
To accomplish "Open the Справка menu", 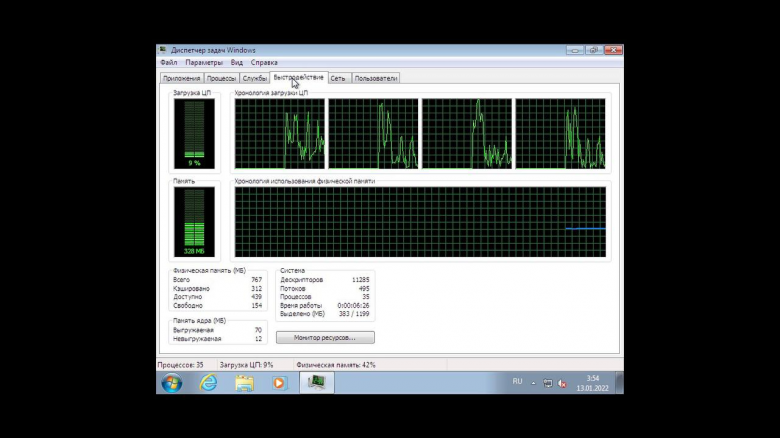I will (264, 63).
